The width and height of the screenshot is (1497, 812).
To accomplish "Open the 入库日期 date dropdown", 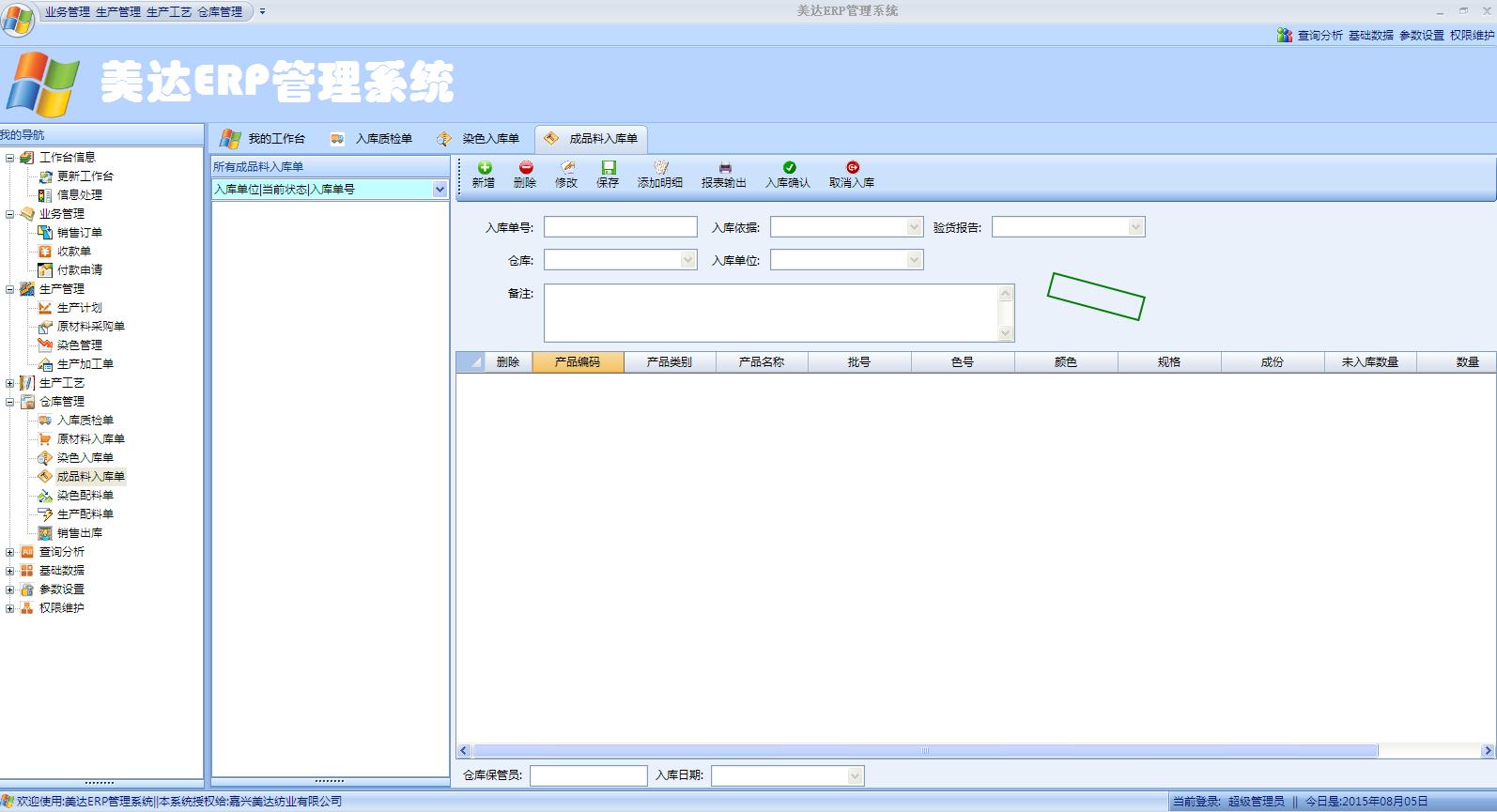I will [855, 776].
